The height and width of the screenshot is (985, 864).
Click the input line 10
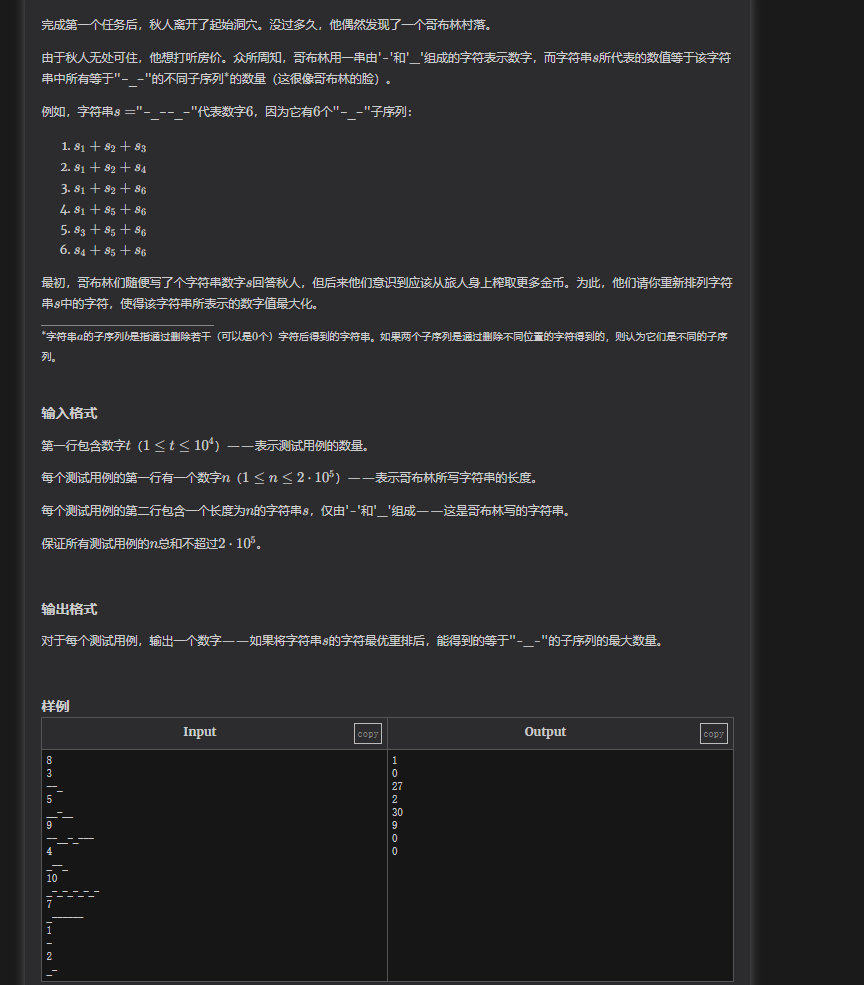[x=52, y=878]
